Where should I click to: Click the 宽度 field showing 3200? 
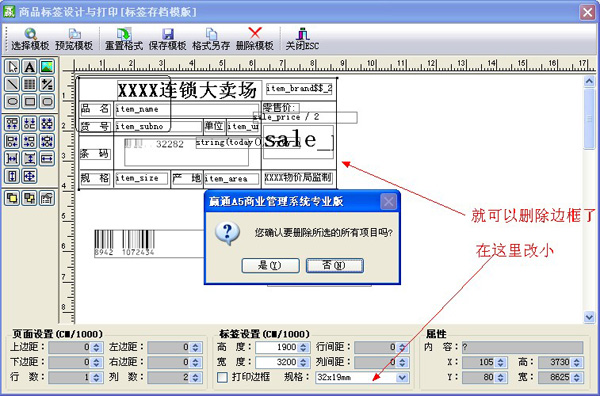coord(282,362)
